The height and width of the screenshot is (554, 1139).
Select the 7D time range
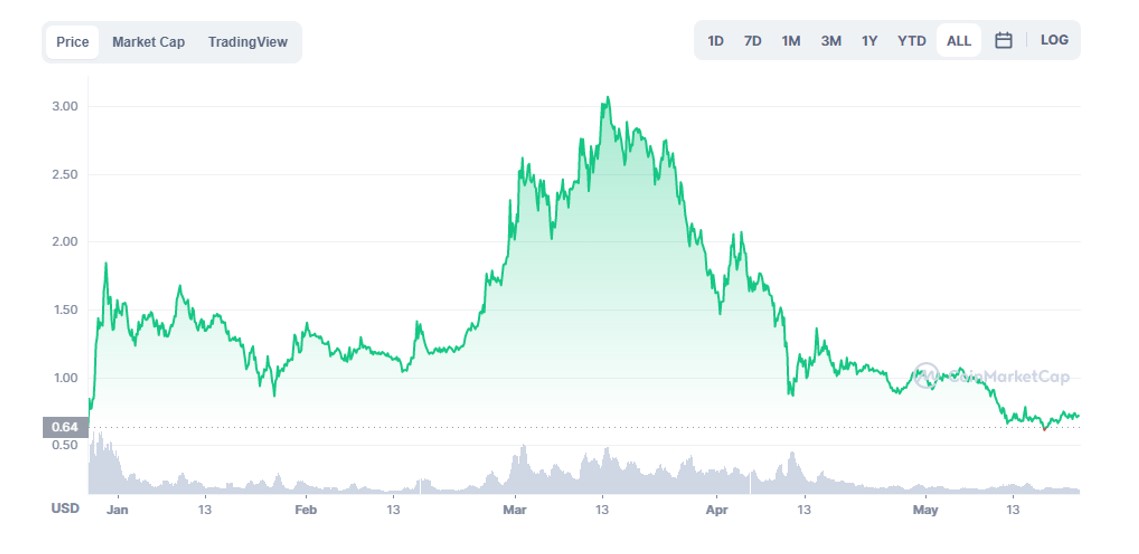(753, 41)
